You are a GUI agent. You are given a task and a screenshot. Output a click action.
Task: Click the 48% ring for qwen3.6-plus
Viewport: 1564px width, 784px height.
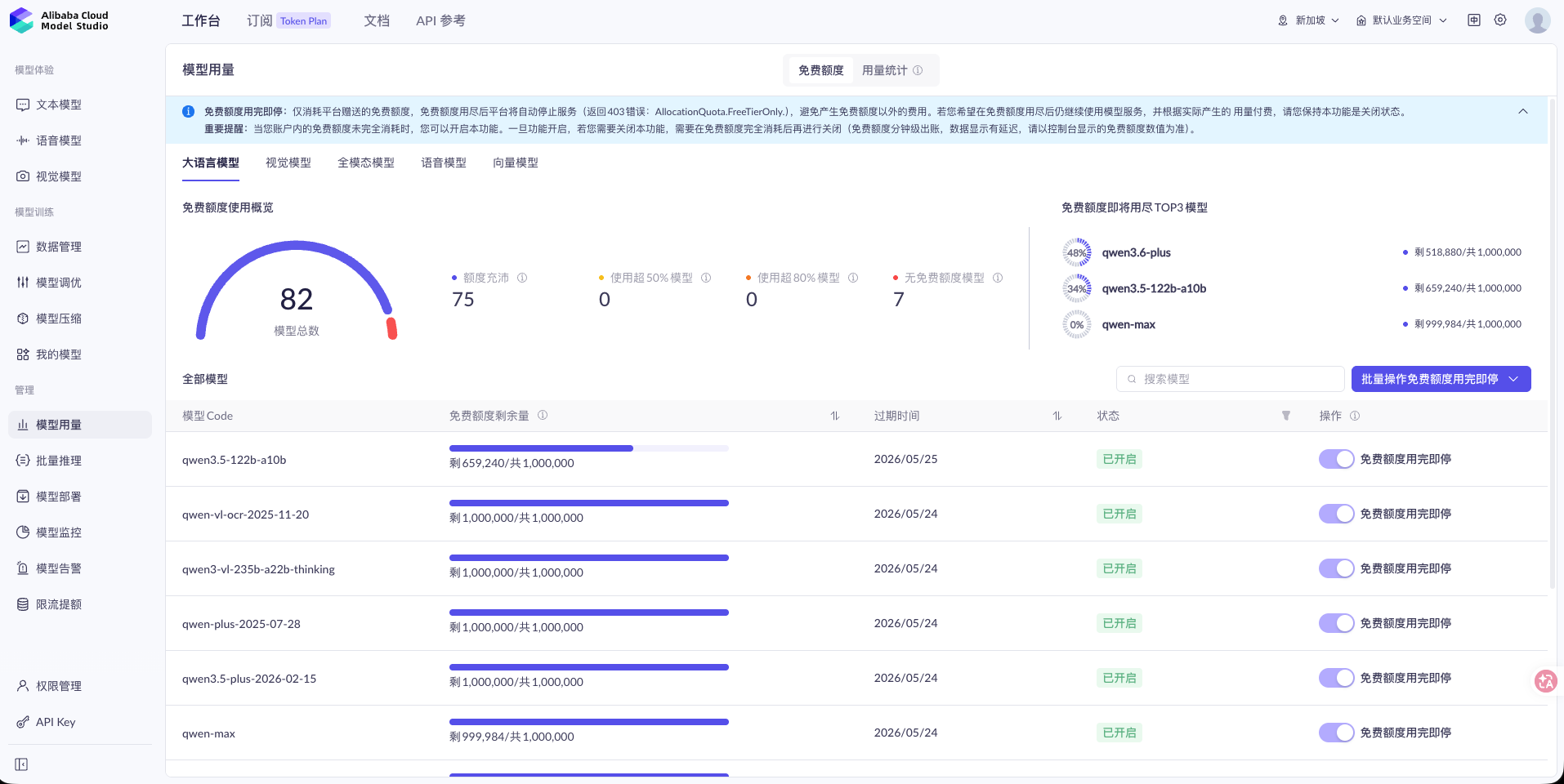pyautogui.click(x=1077, y=252)
